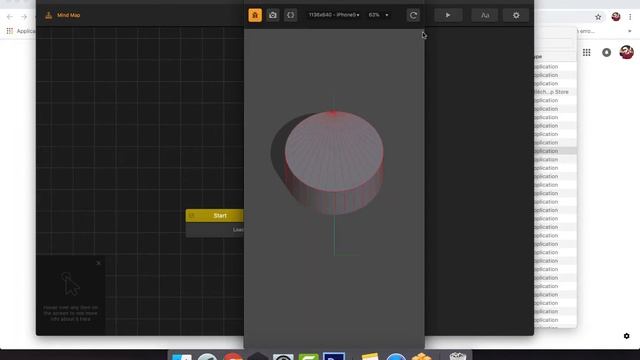
Task: Open Trash in the Dock
Action: click(x=458, y=356)
